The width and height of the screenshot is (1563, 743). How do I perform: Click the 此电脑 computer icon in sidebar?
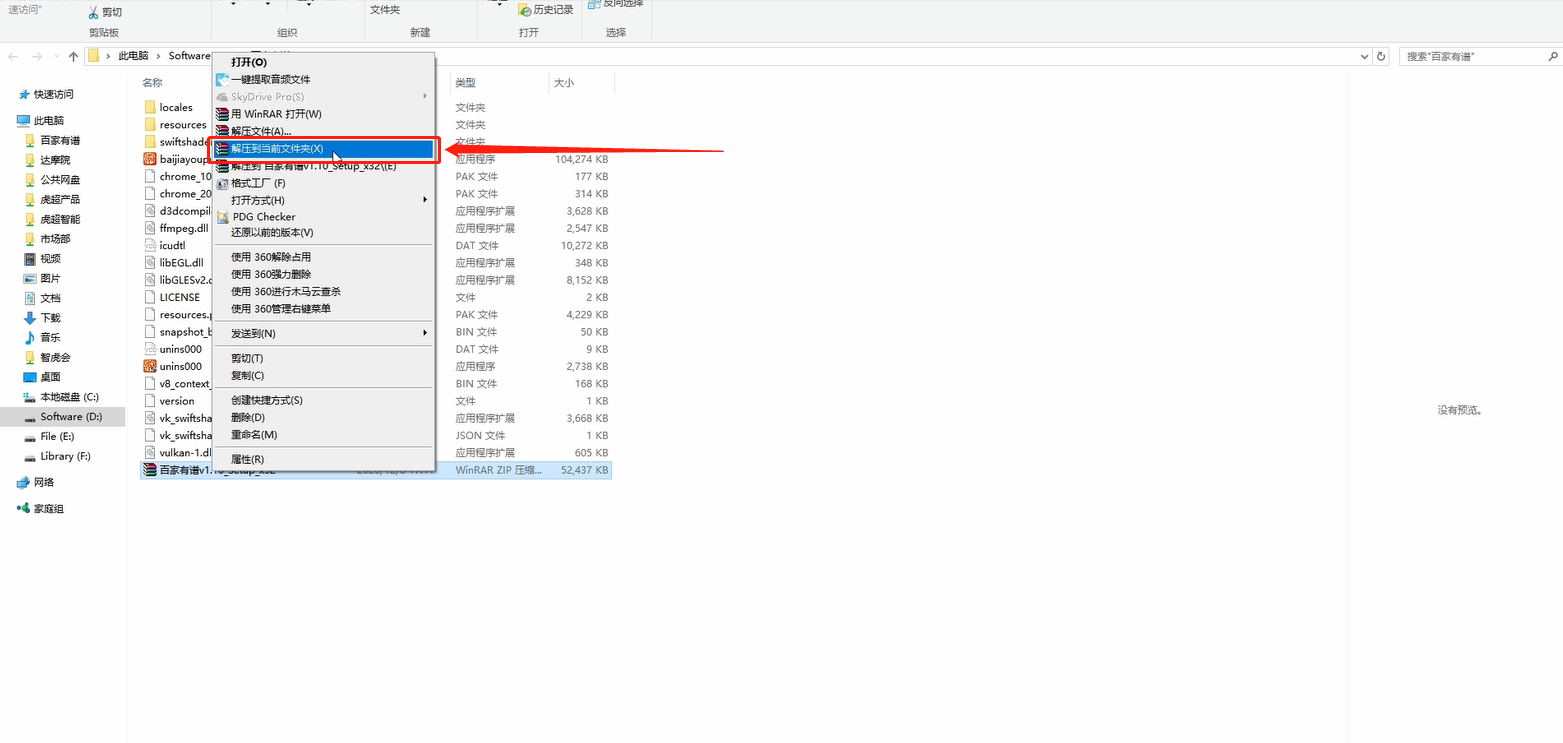tap(24, 120)
